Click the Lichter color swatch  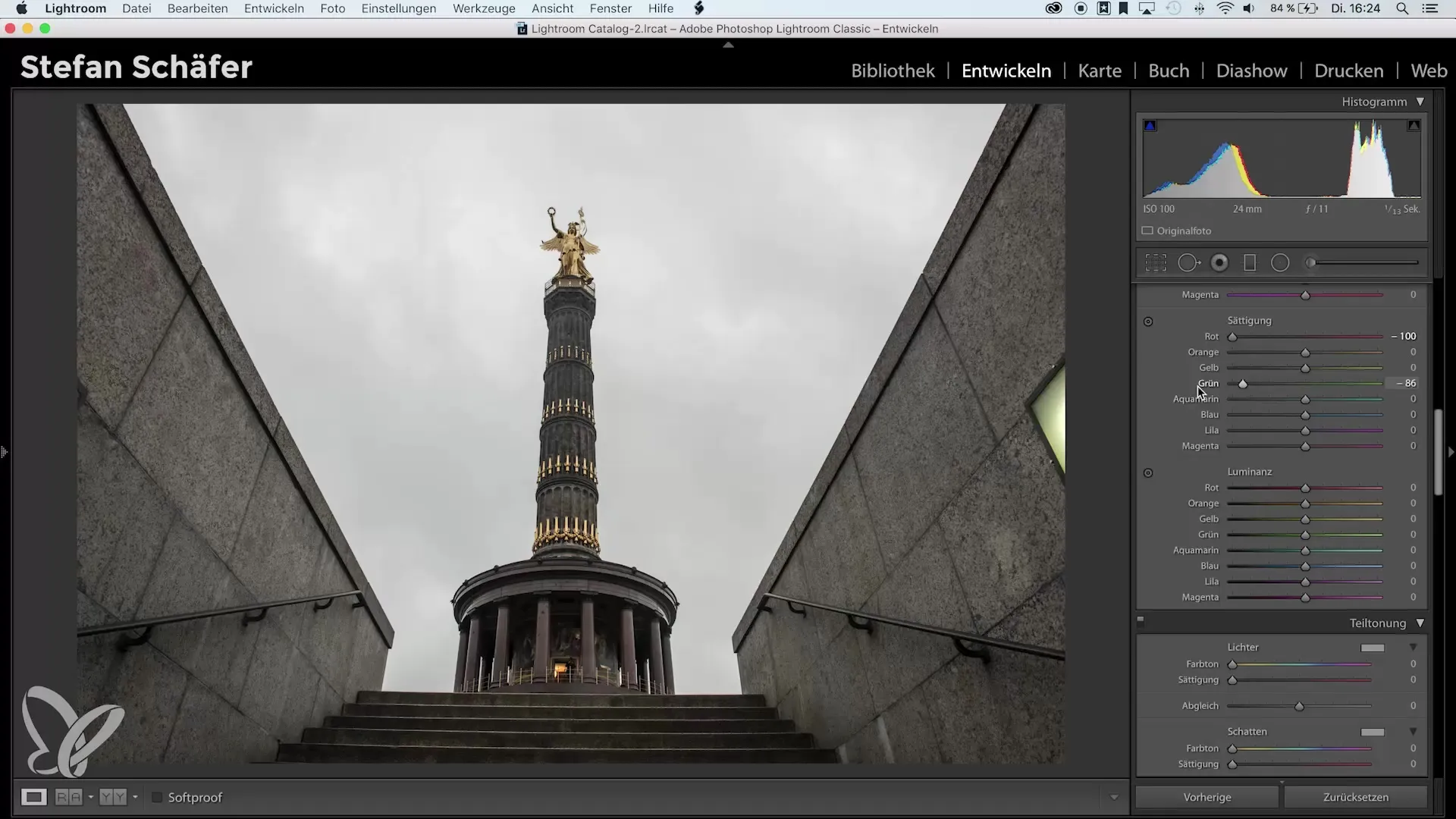pos(1373,648)
